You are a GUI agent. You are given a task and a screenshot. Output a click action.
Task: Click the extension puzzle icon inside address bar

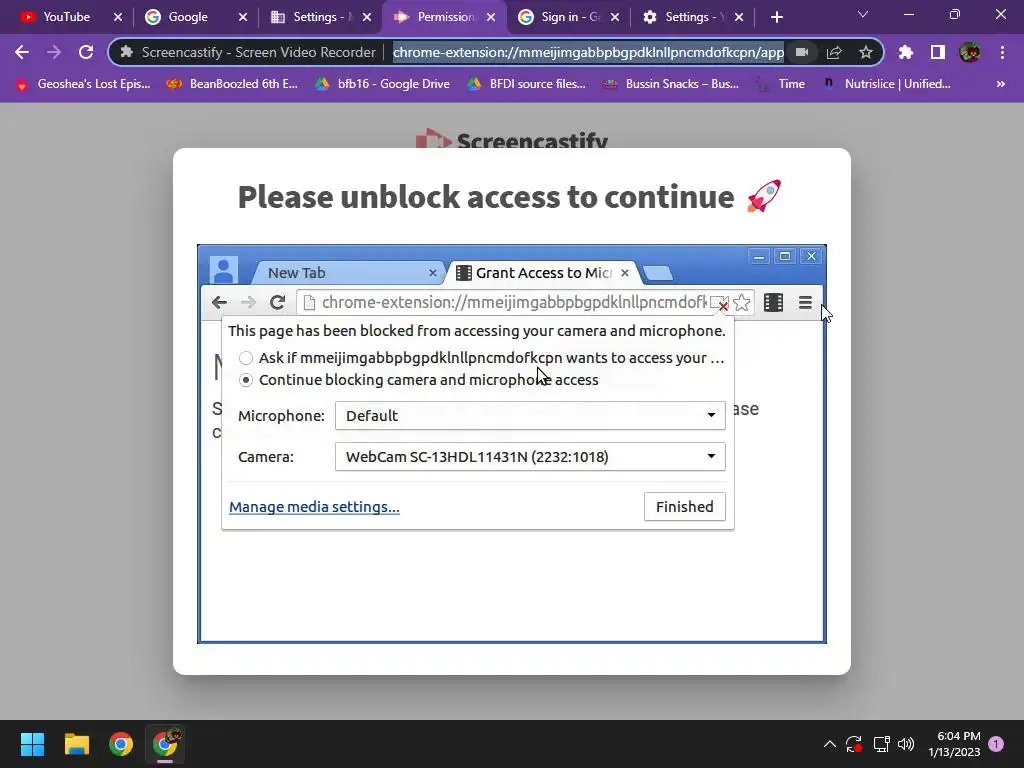coord(127,52)
